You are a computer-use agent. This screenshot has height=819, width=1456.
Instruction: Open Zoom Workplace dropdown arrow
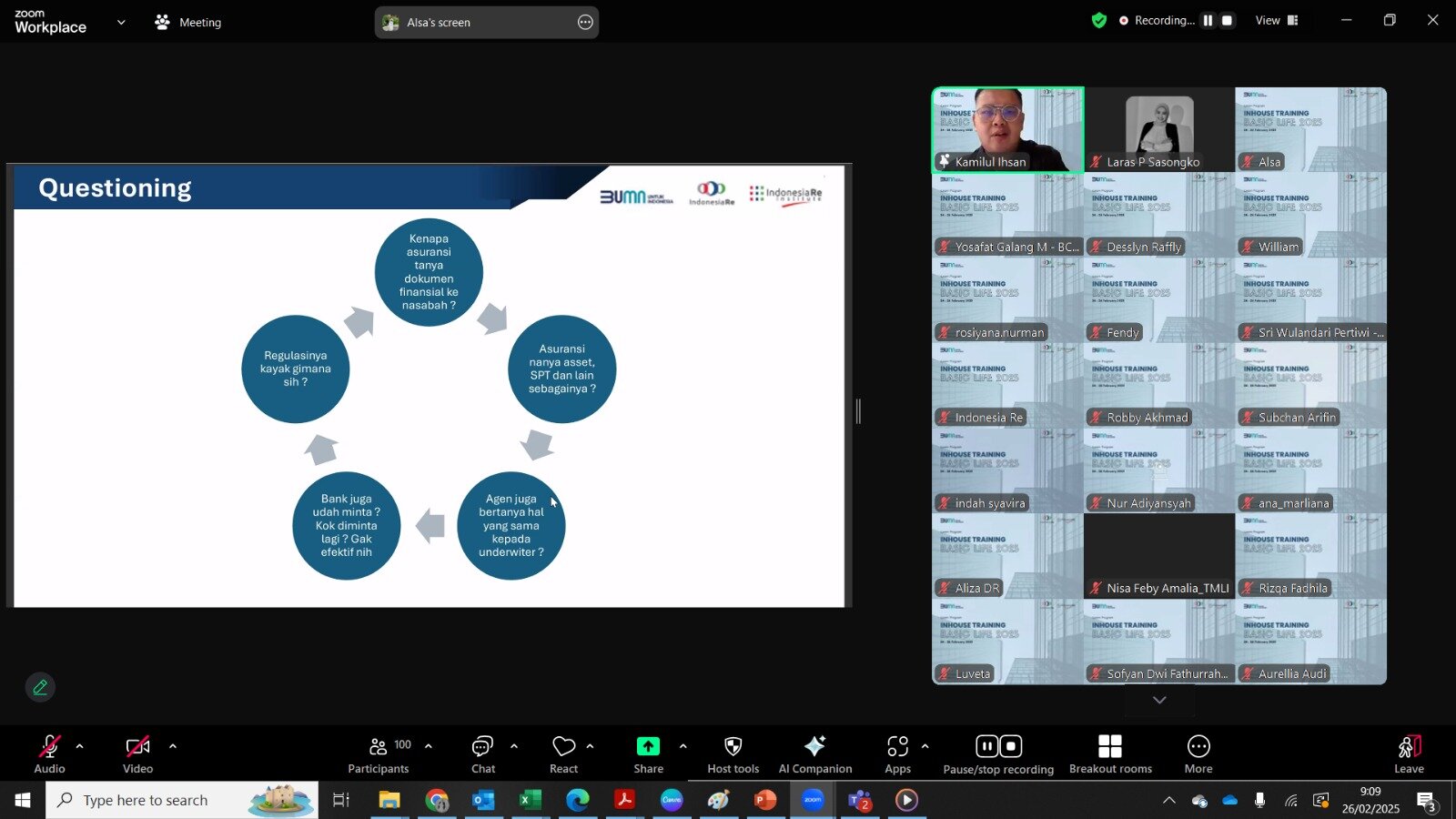pyautogui.click(x=121, y=22)
